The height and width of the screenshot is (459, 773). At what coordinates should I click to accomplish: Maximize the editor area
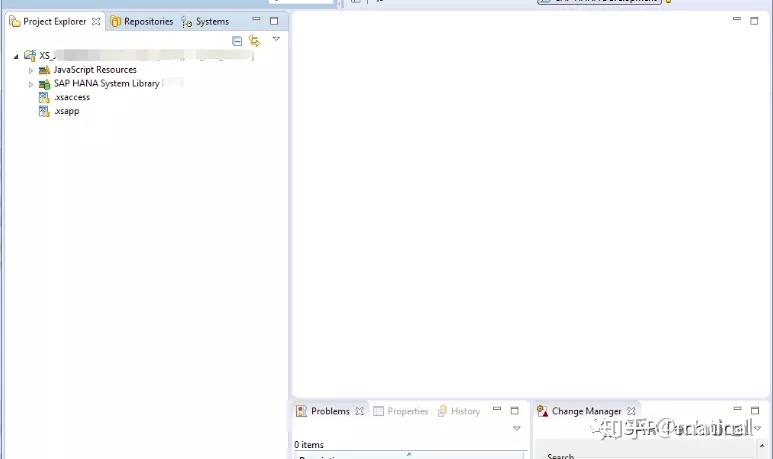(754, 21)
